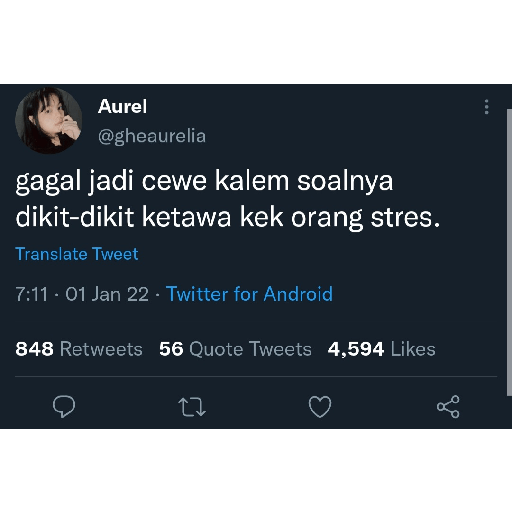This screenshot has width=512, height=512.
Task: Click the tweet line starting with gagal jadi
Action: coord(204,182)
